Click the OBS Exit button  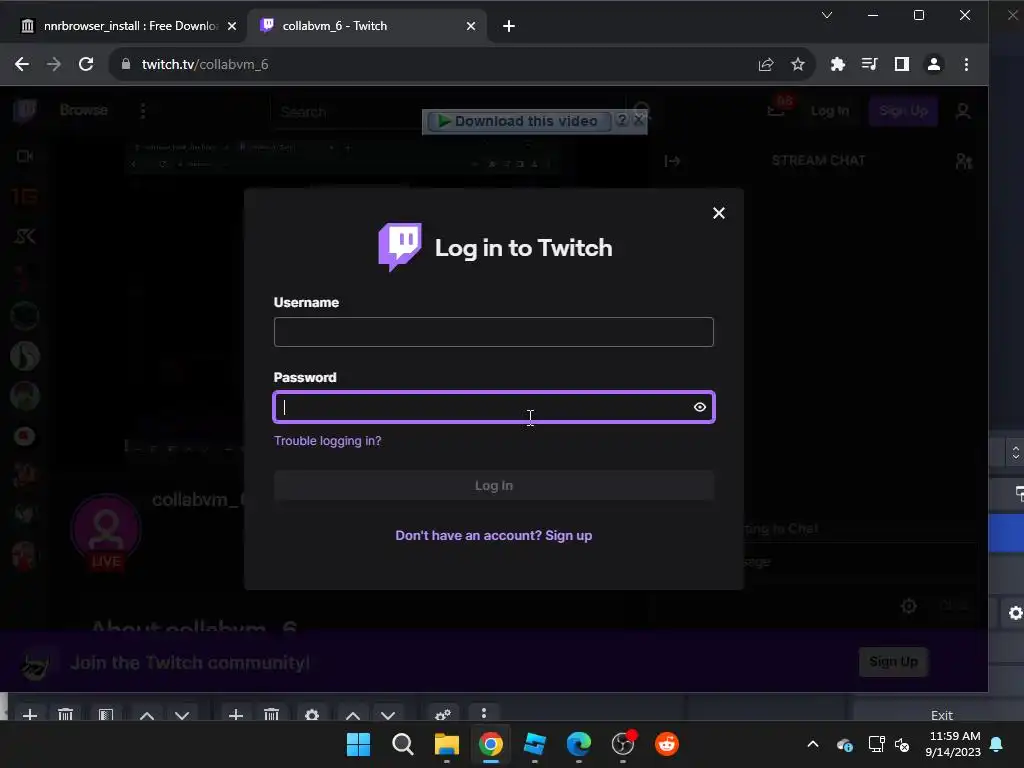coord(942,715)
